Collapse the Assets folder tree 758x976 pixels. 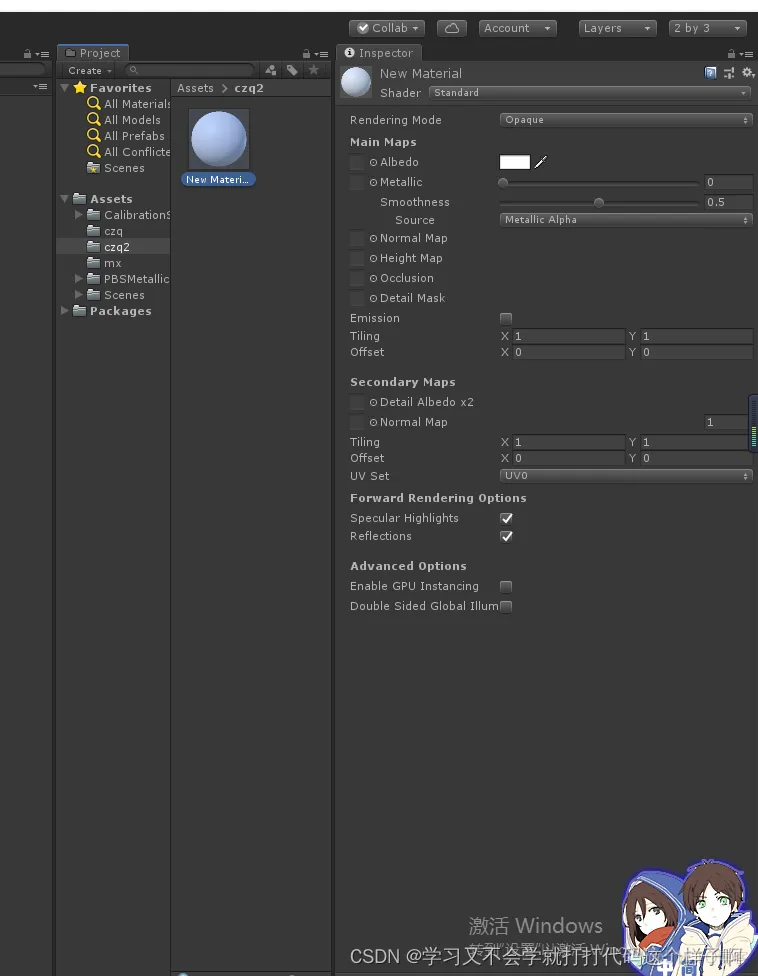tap(65, 199)
